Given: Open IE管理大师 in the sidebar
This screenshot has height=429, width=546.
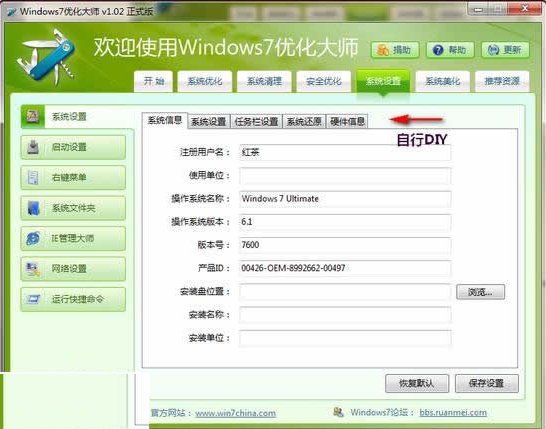Looking at the screenshot, I should click(x=73, y=239).
